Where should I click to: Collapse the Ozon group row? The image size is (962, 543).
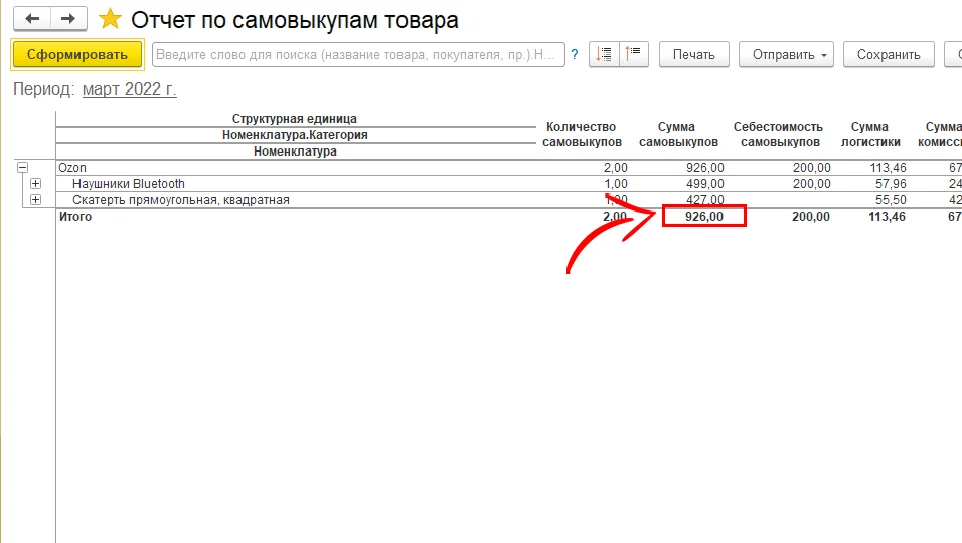pos(21,168)
